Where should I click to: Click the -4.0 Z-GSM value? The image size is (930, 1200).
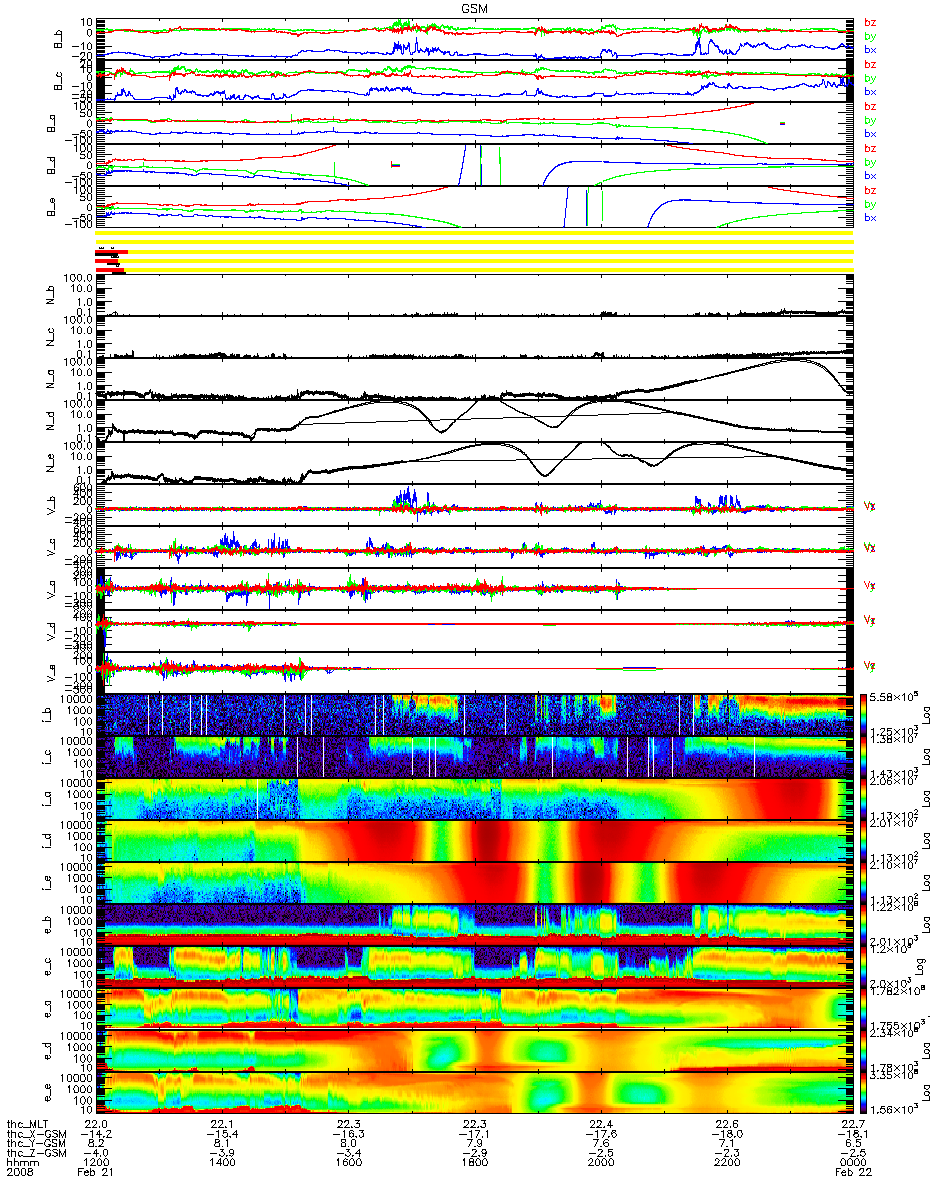tap(96, 1154)
